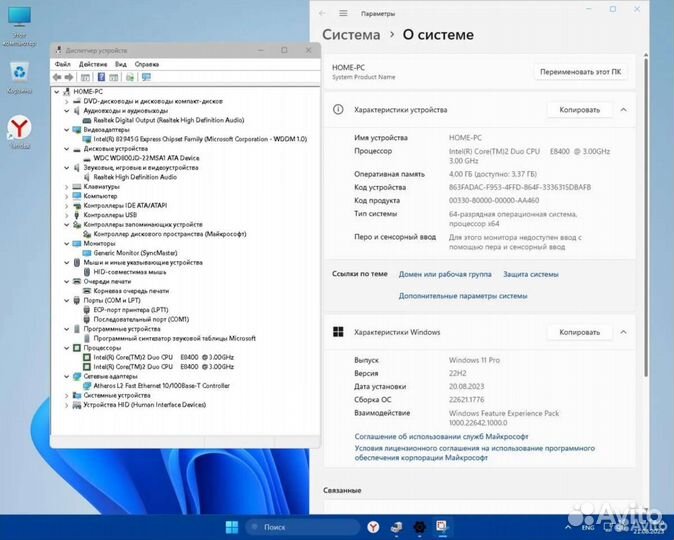Select Generic Monitor (SyncMaster)
This screenshot has height=540, width=674.
click(x=135, y=253)
